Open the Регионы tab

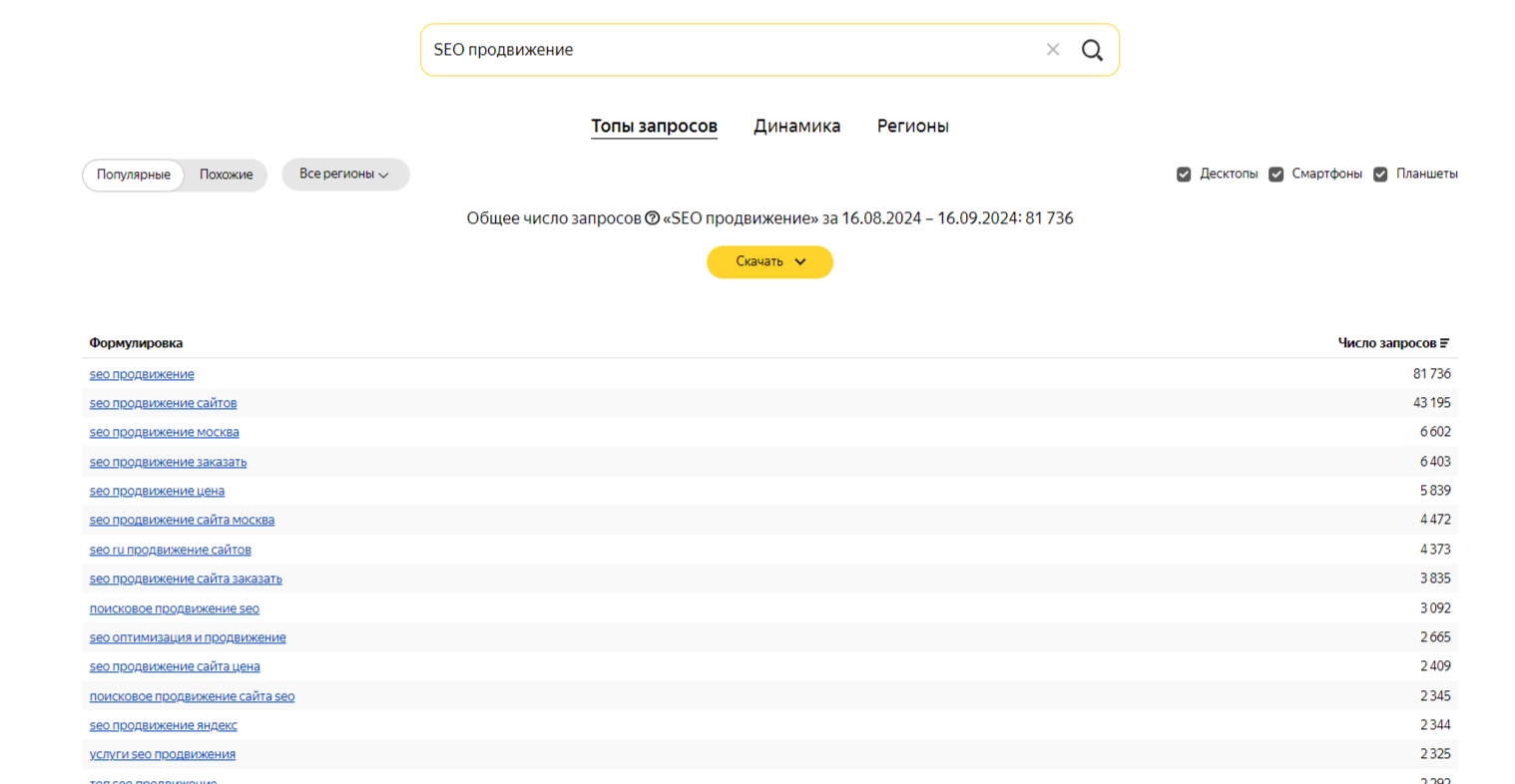912,127
